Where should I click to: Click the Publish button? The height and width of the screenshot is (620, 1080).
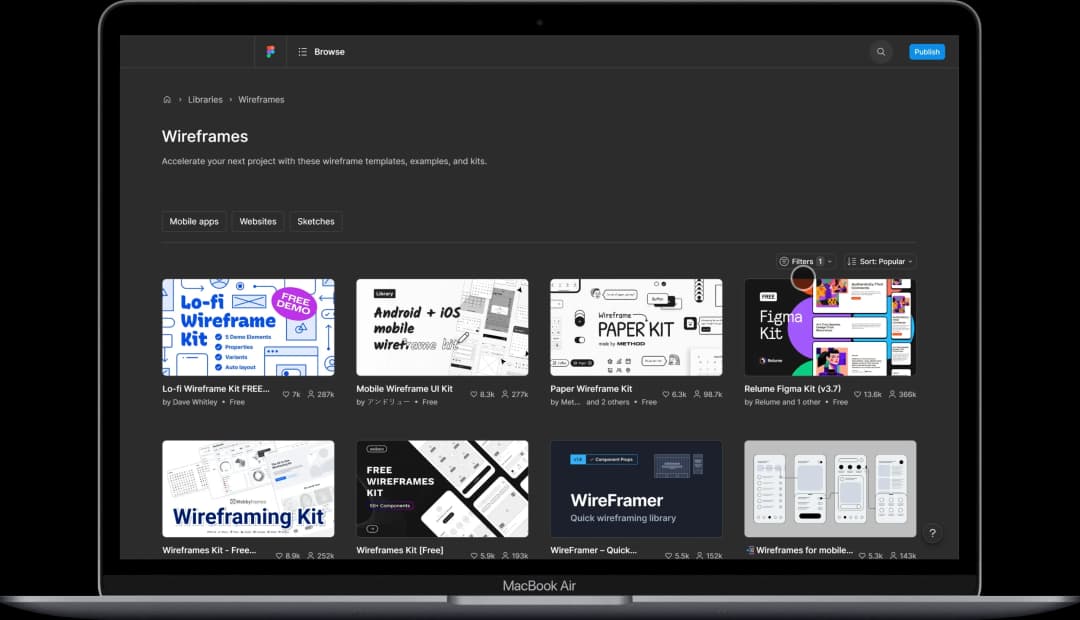click(926, 51)
